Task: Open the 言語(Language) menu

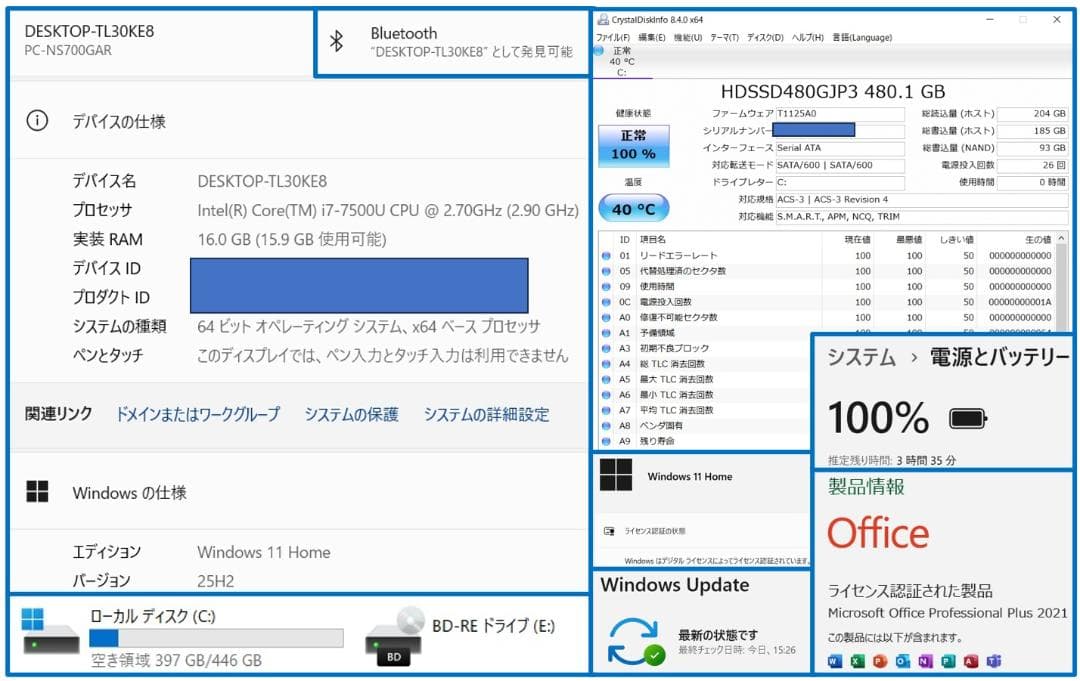Action: (860, 37)
